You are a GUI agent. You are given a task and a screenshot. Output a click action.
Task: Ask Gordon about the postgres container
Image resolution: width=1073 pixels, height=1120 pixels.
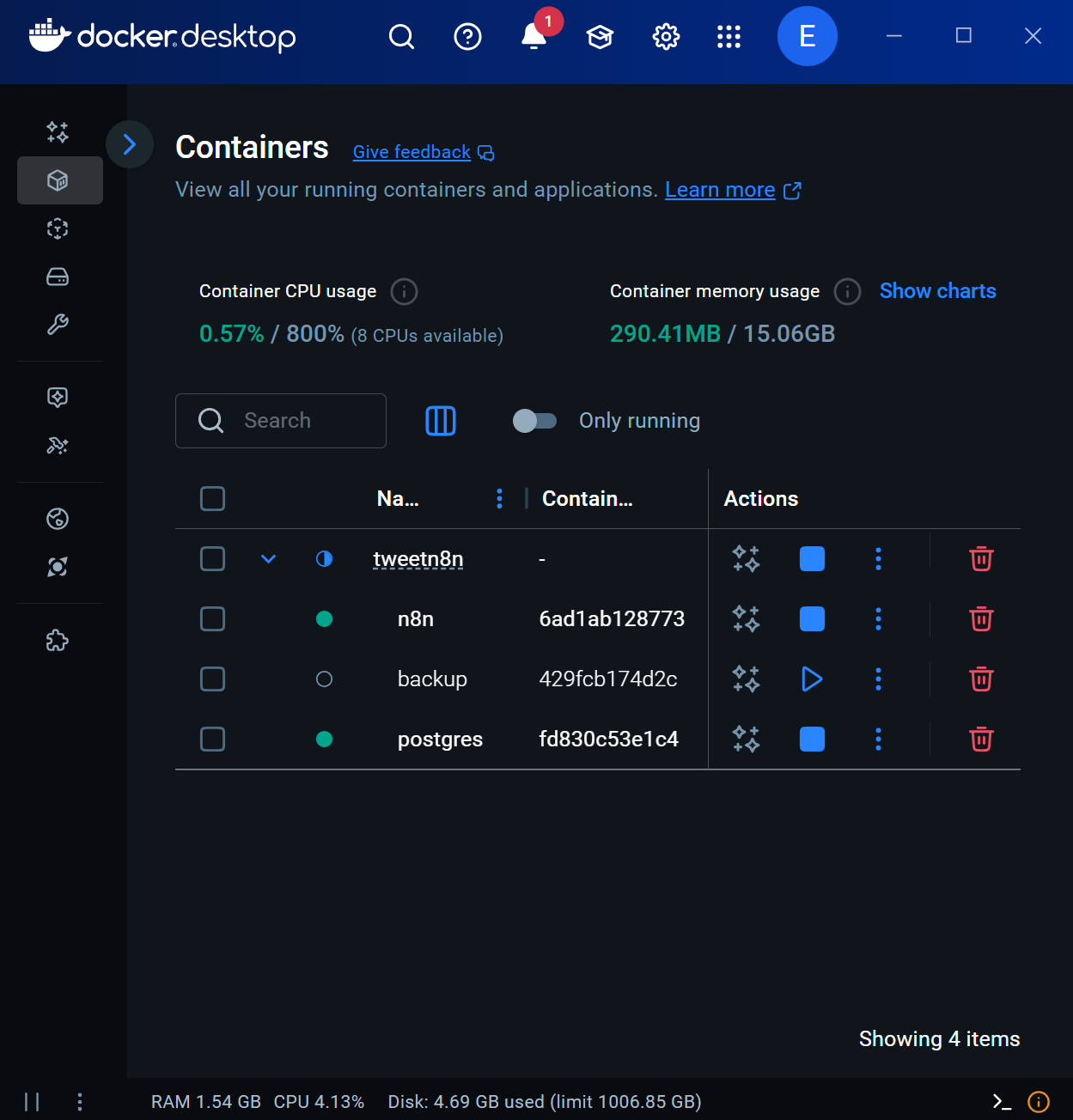pos(746,740)
